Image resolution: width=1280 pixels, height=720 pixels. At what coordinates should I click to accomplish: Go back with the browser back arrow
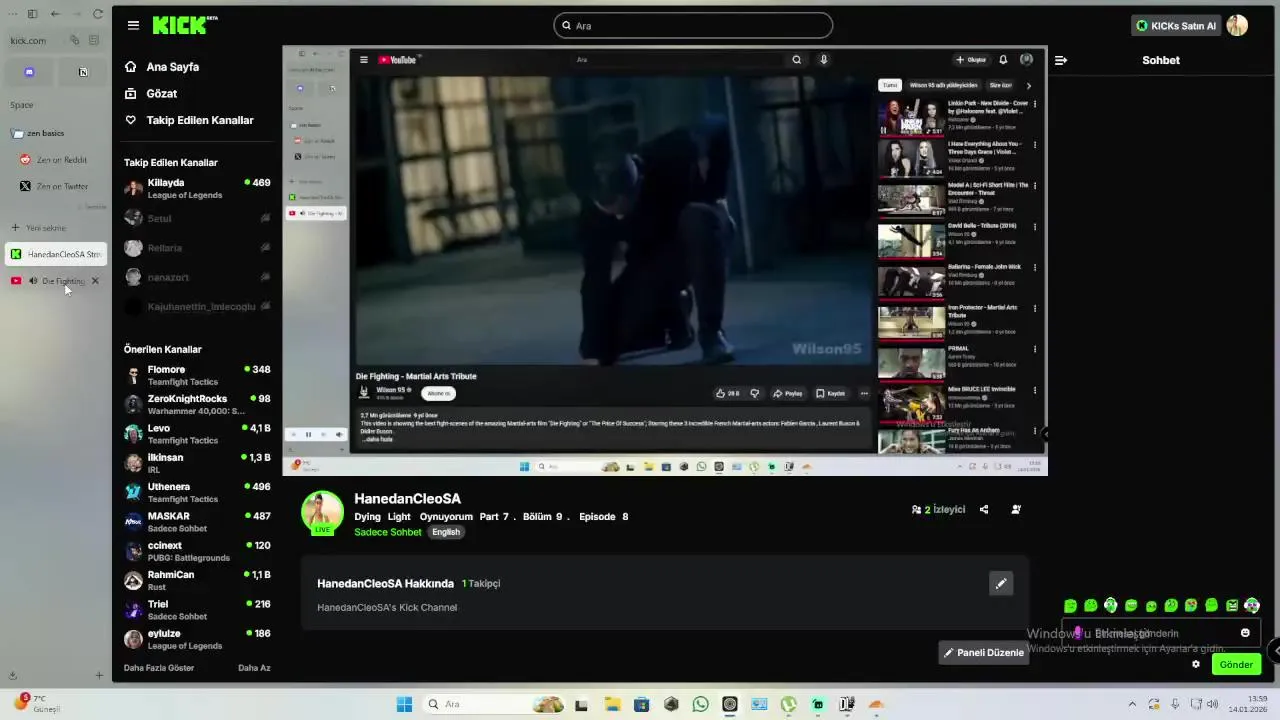55,14
